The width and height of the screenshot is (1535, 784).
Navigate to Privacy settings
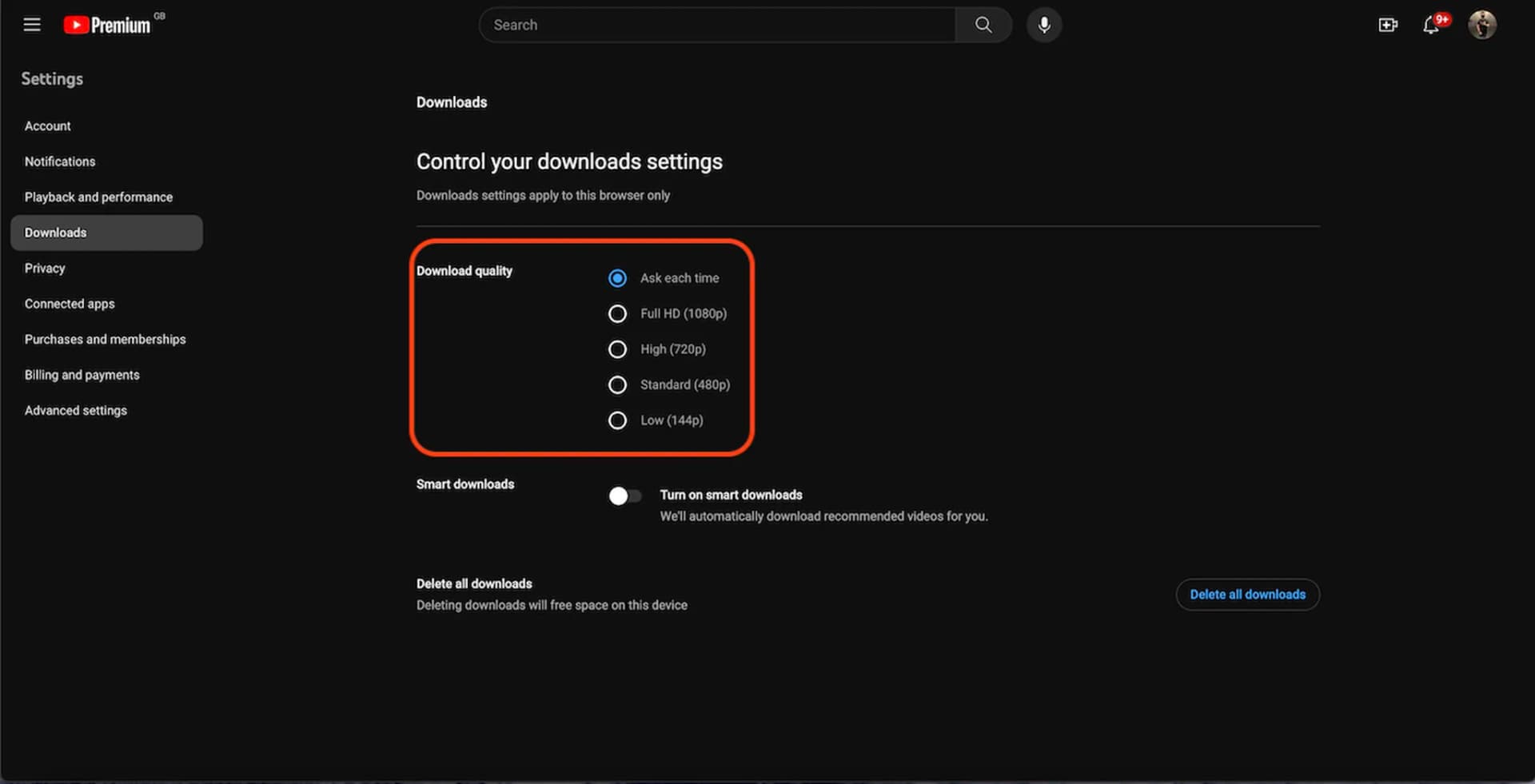(45, 269)
